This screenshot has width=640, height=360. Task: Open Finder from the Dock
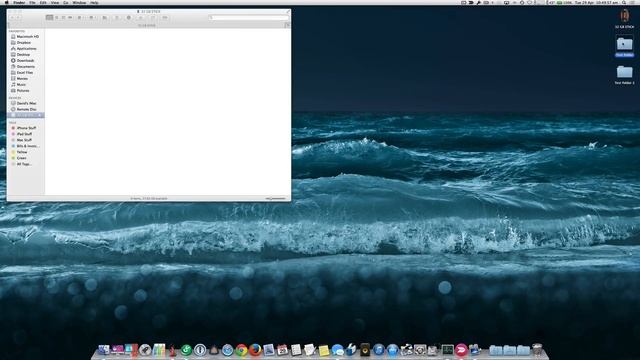[104, 350]
